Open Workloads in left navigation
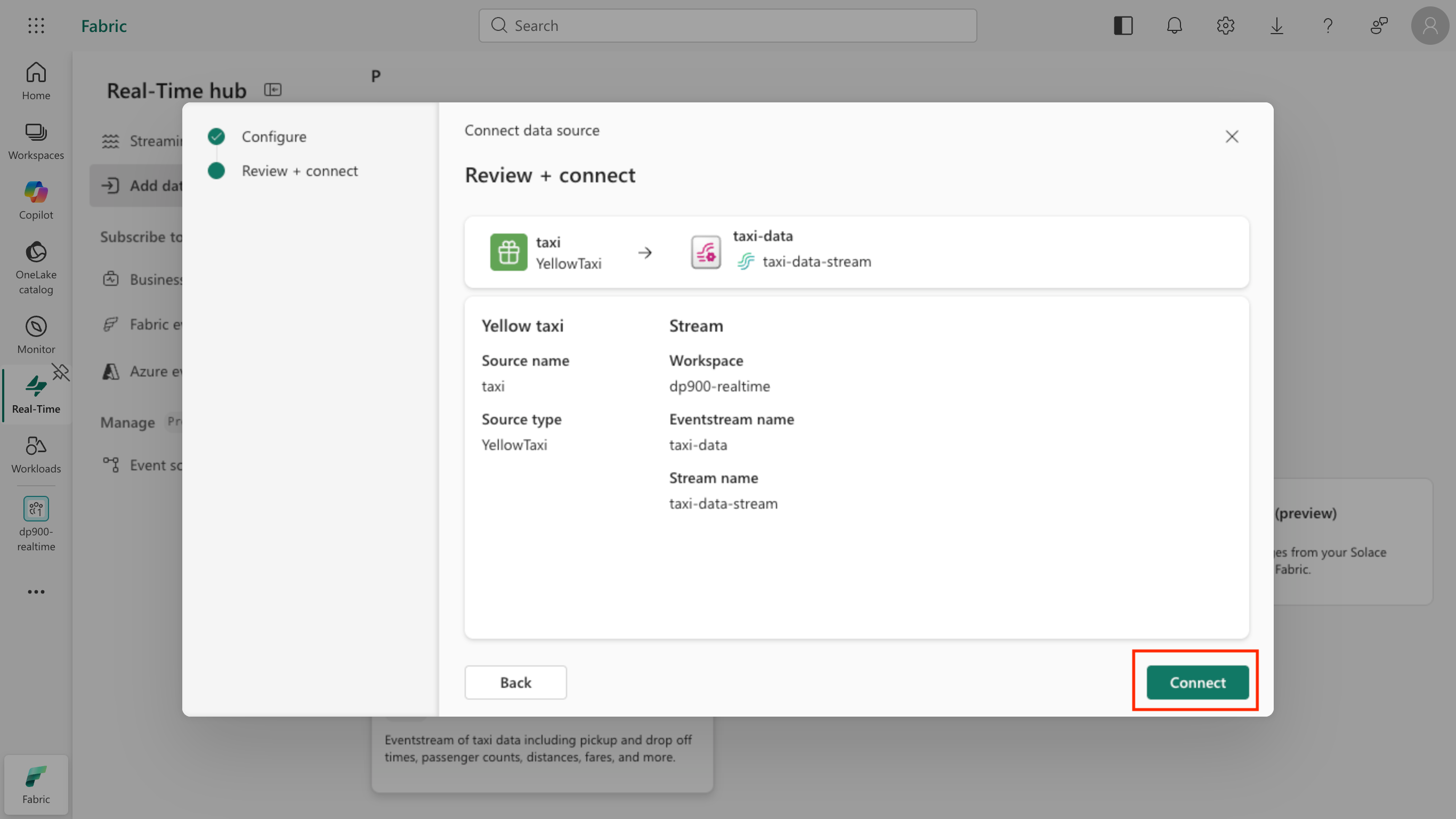1456x819 pixels. point(36,454)
